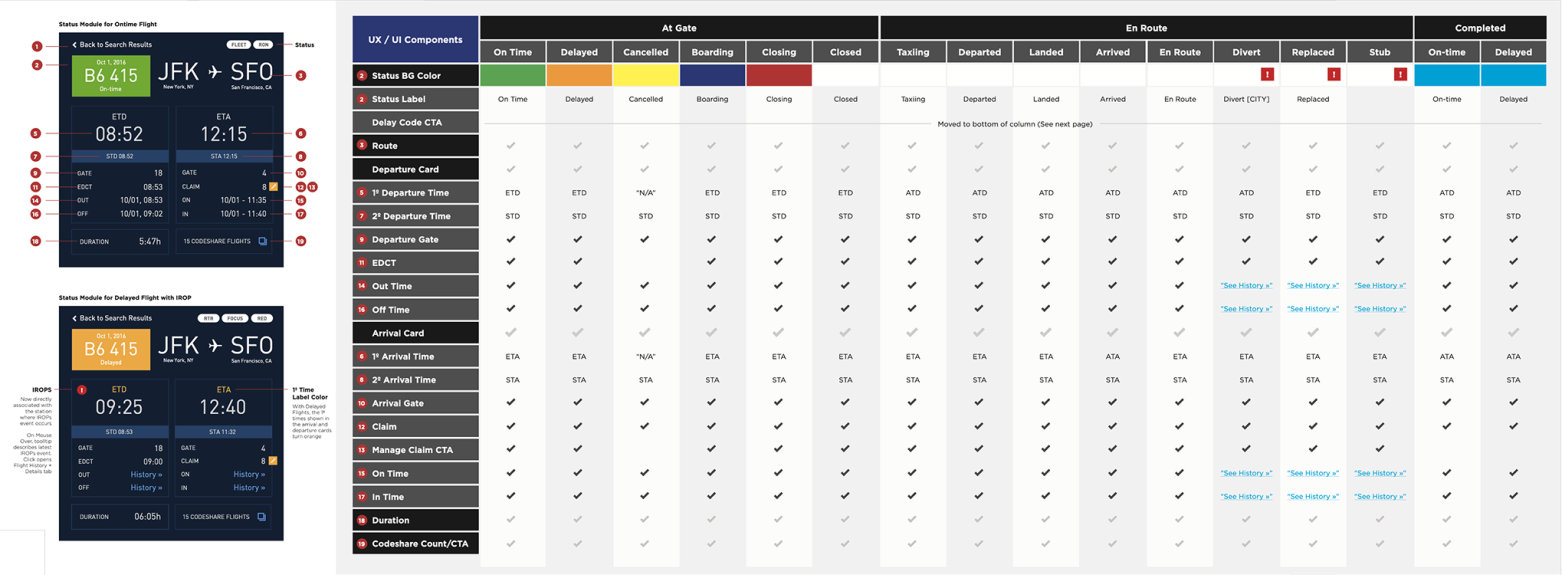
Task: Click the codeshare flights icon in the delayed module
Action: pos(262,517)
